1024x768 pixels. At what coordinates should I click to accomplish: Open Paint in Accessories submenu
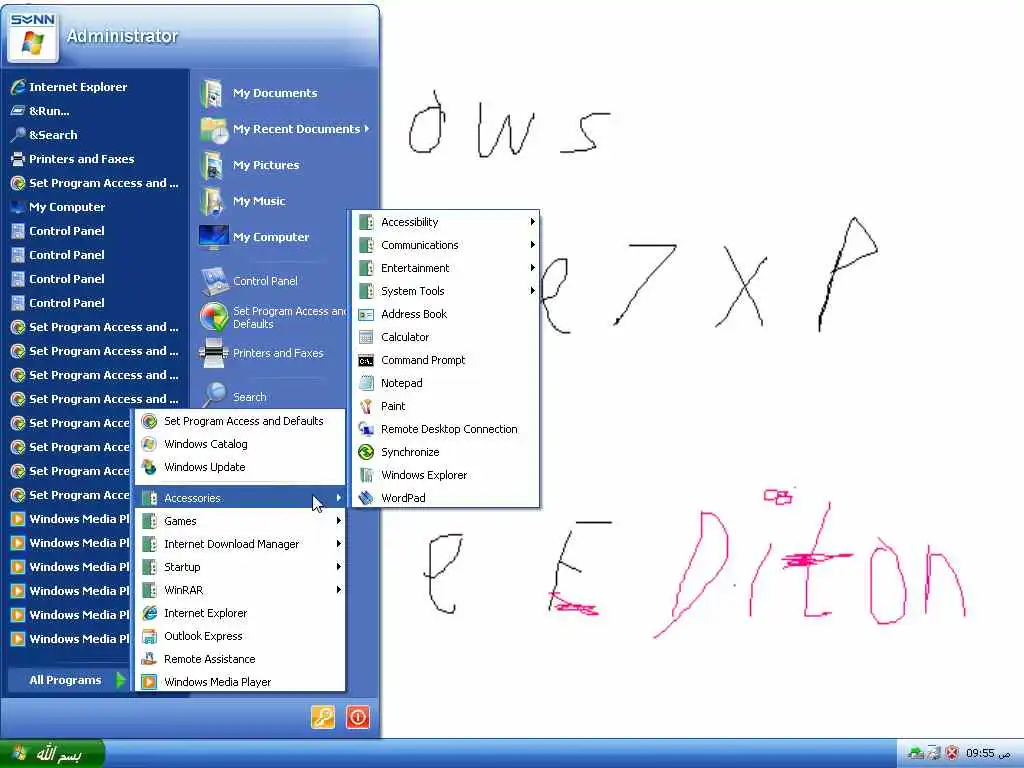point(445,406)
